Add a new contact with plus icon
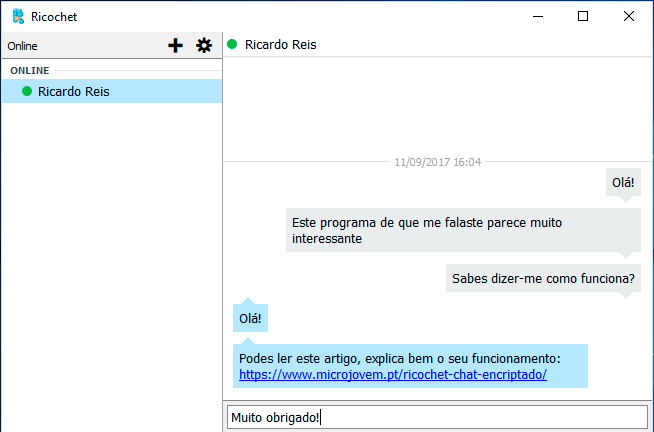Screen dimensions: 654x432 pos(175,45)
